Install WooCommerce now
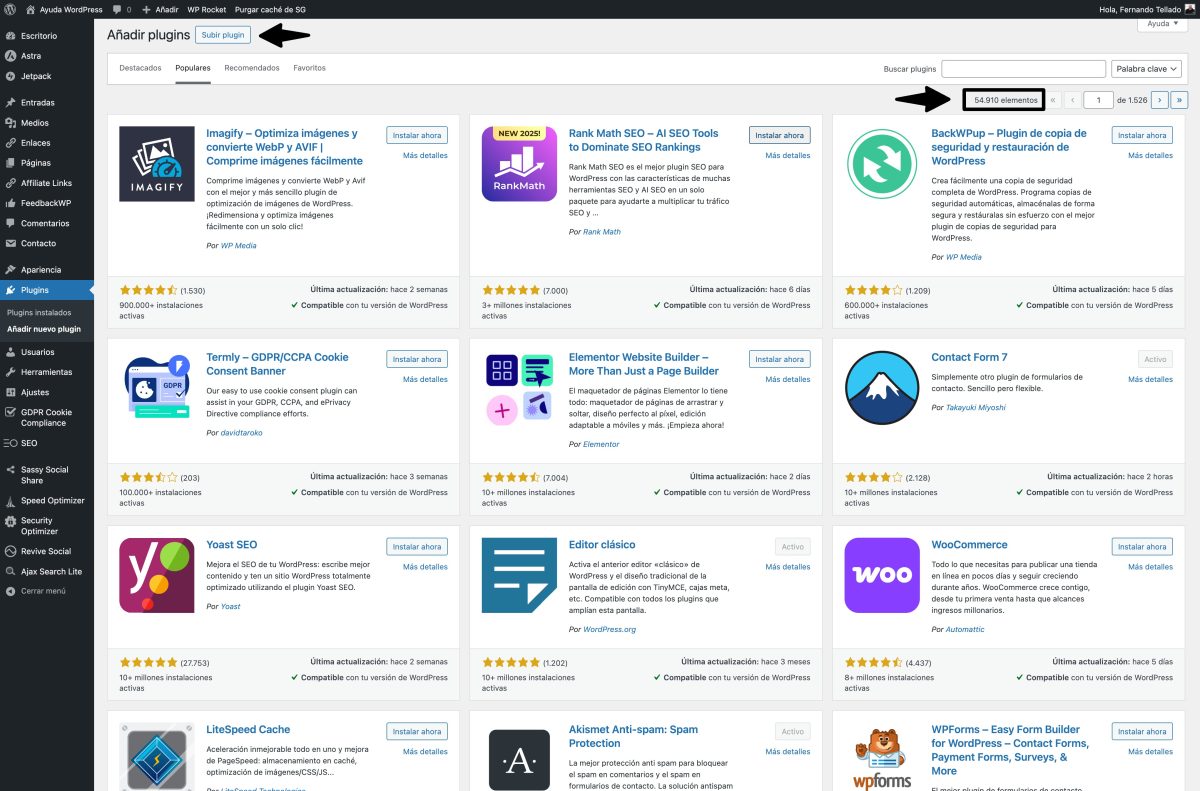The width and height of the screenshot is (1200, 791). click(1142, 547)
